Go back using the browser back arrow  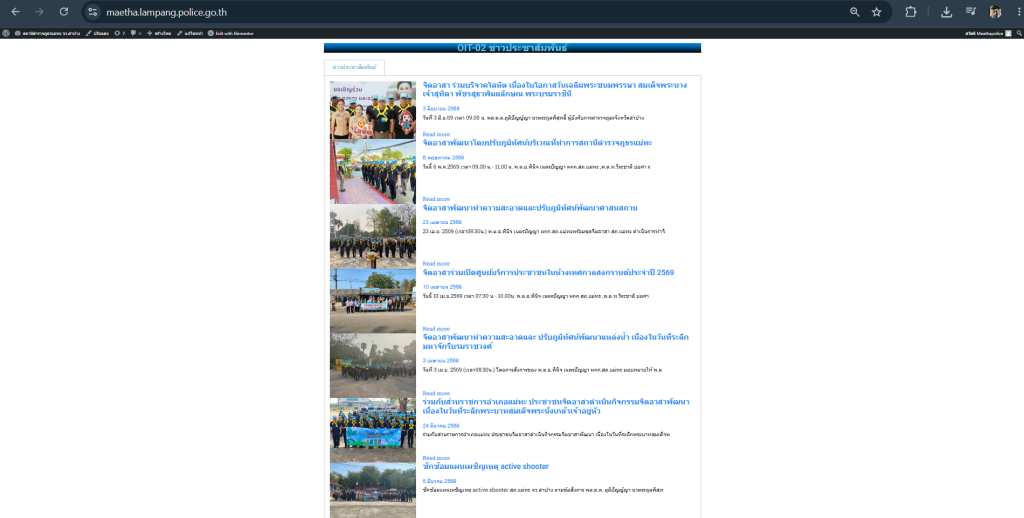coord(15,12)
